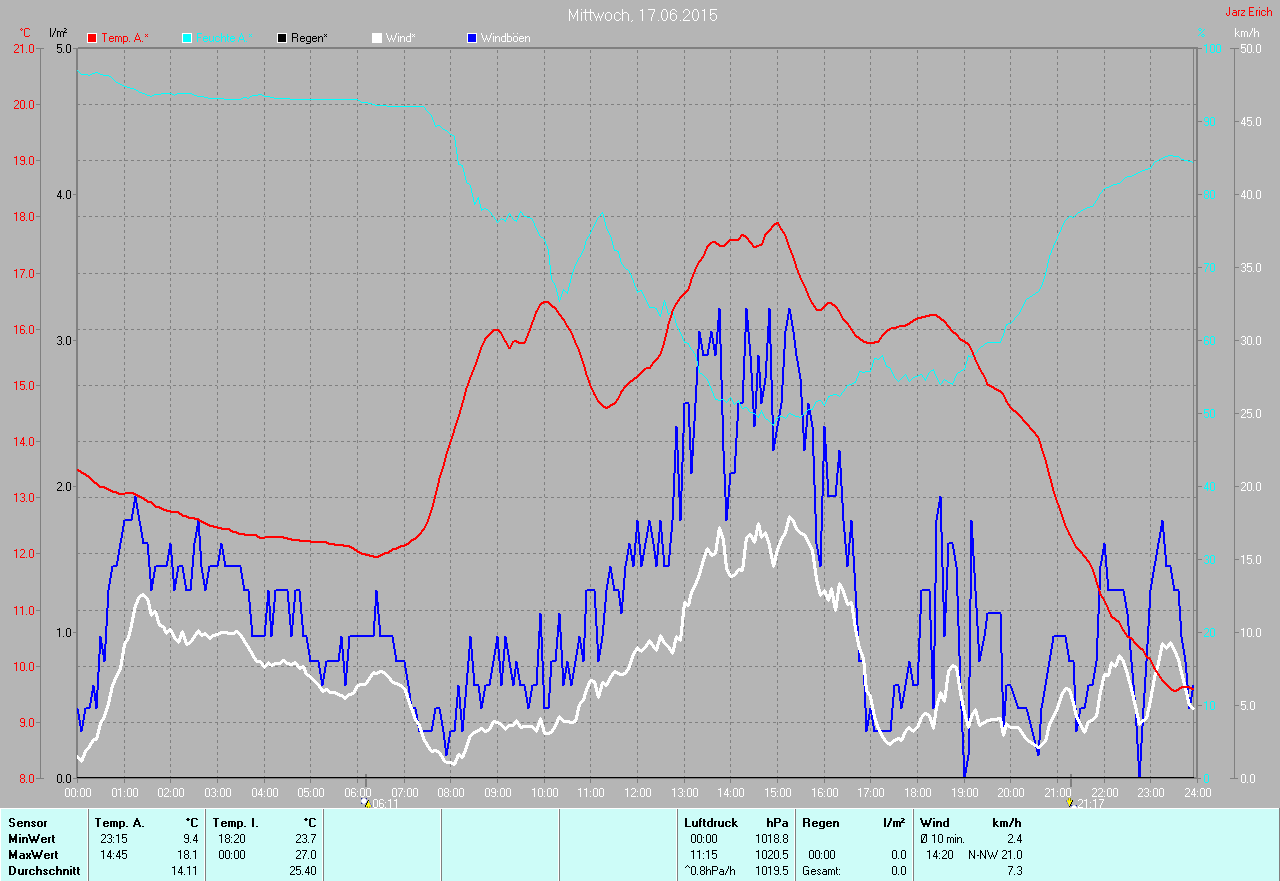Click the "12:00" time axis label
The height and width of the screenshot is (881, 1280).
(638, 792)
